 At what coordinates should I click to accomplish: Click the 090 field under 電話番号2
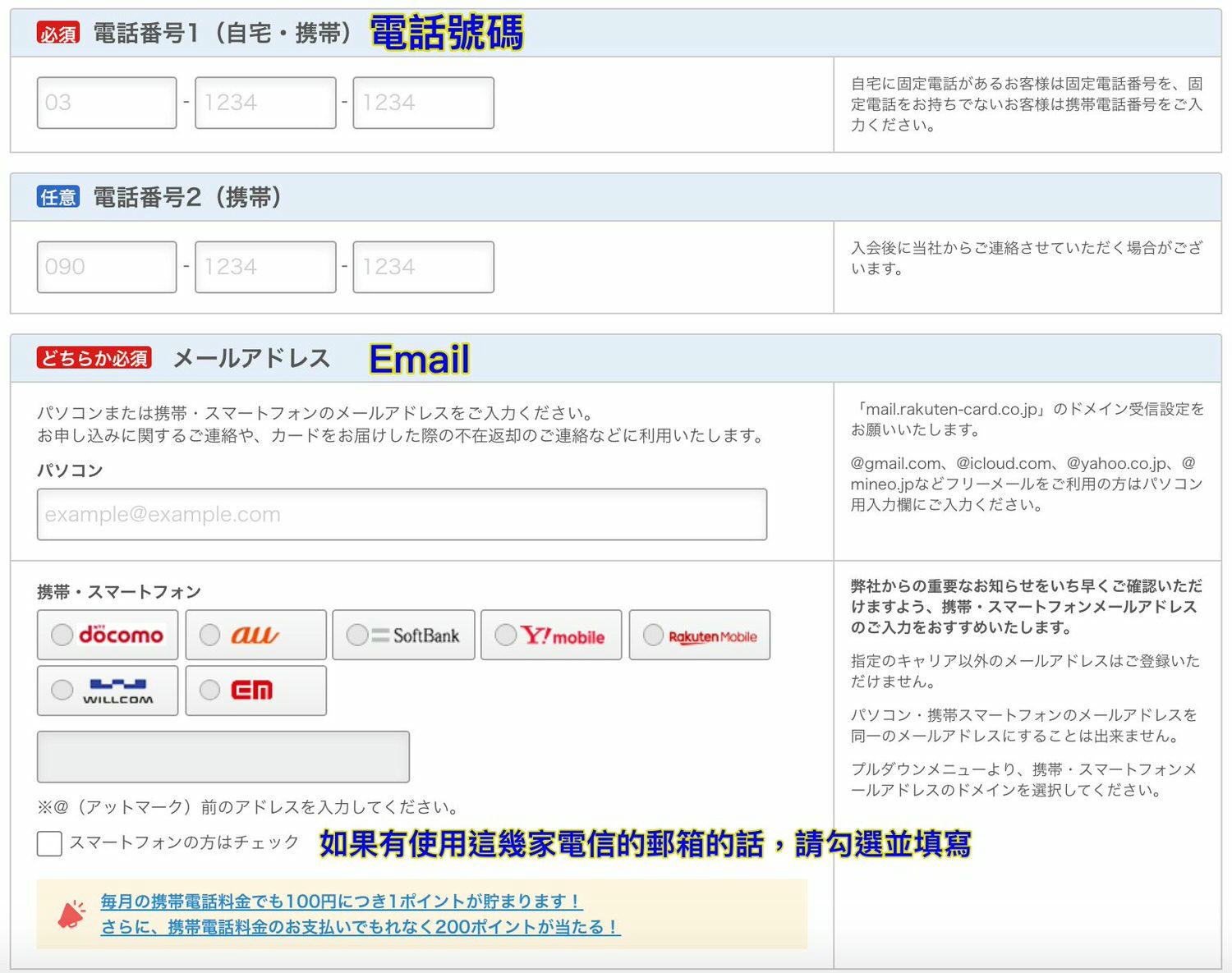107,266
